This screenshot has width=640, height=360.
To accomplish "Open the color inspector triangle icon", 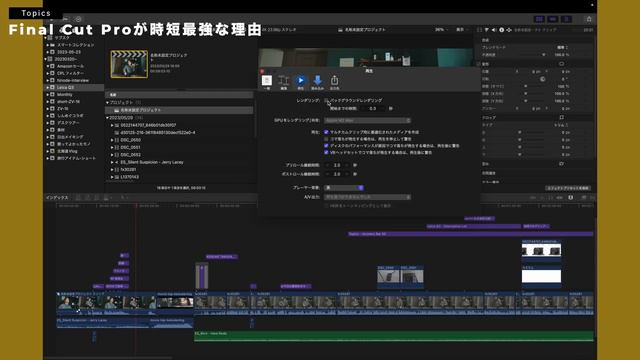I will 487,30.
